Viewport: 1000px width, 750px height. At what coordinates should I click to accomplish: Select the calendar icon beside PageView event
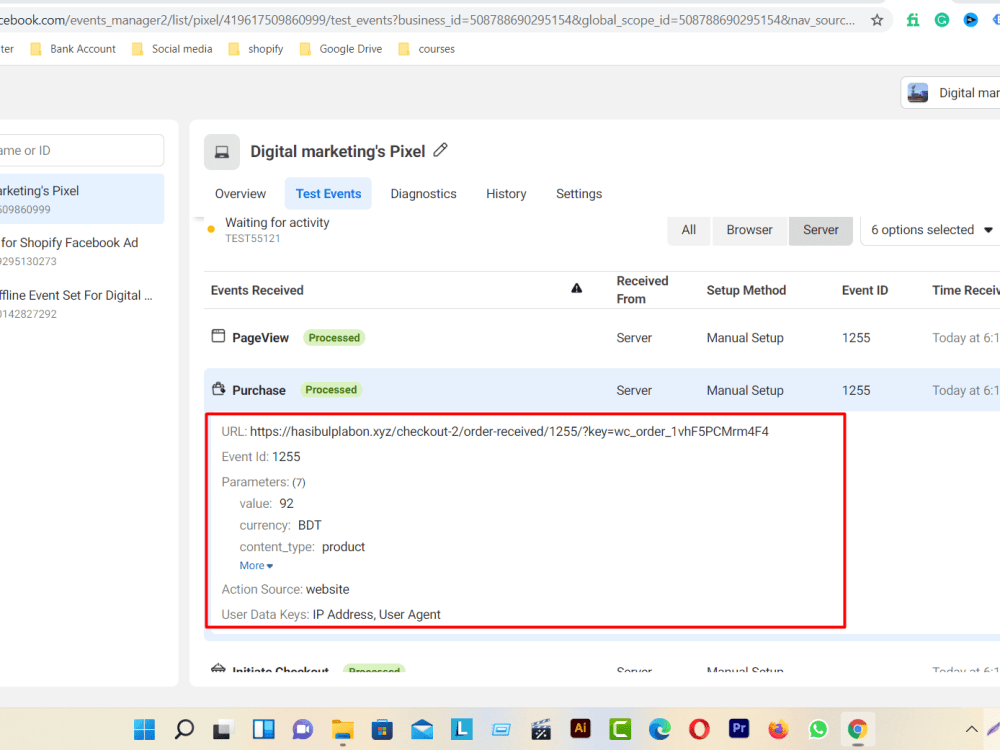coord(217,337)
